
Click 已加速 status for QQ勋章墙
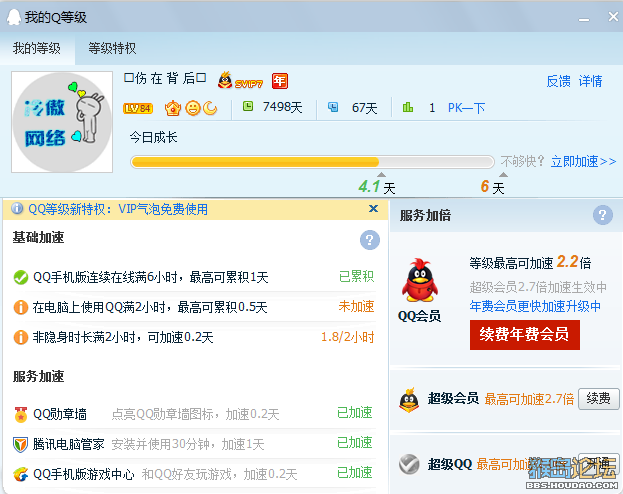click(x=355, y=413)
